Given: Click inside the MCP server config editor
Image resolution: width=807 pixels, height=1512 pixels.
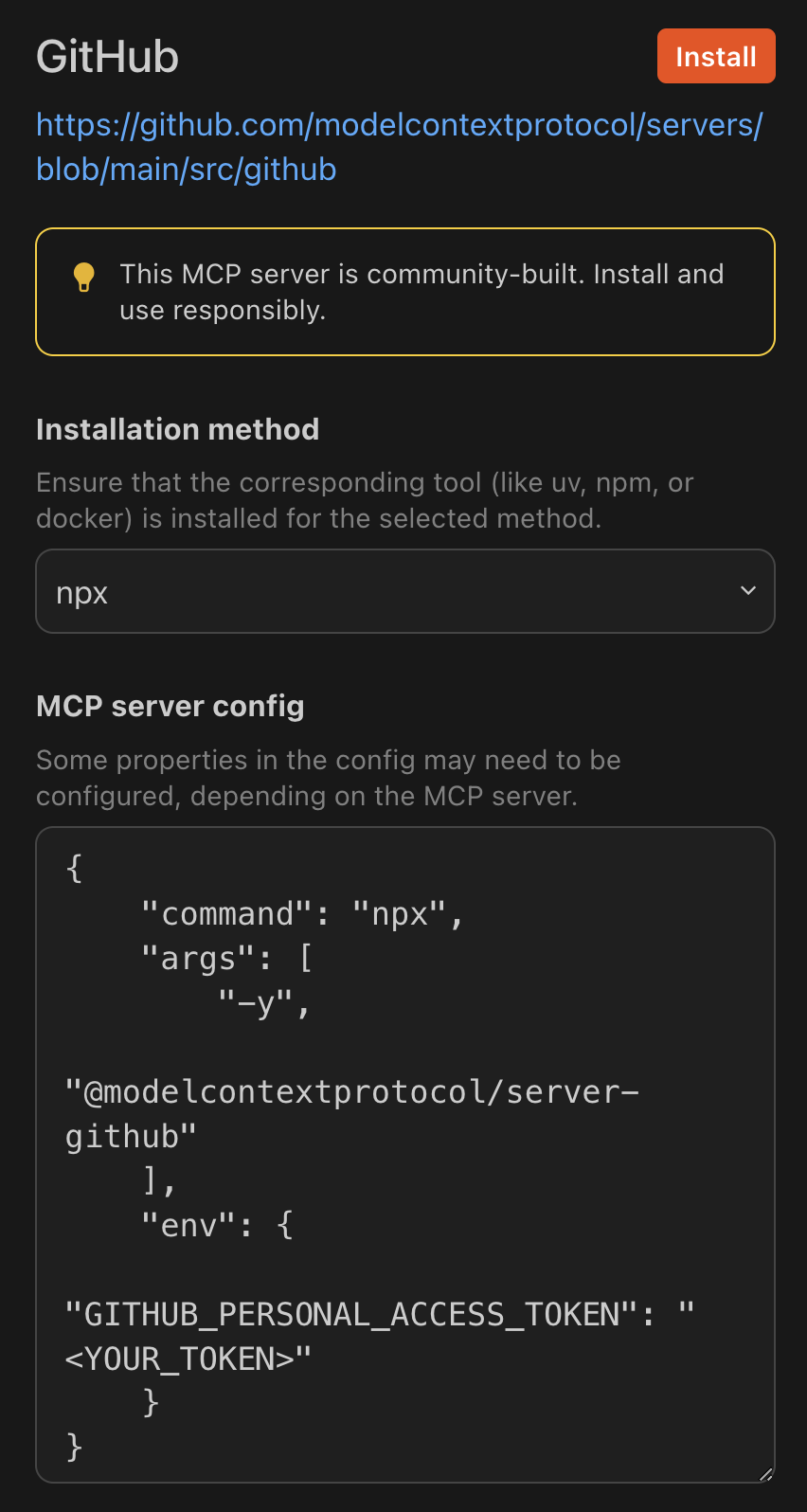Looking at the screenshot, I should click(x=405, y=1137).
